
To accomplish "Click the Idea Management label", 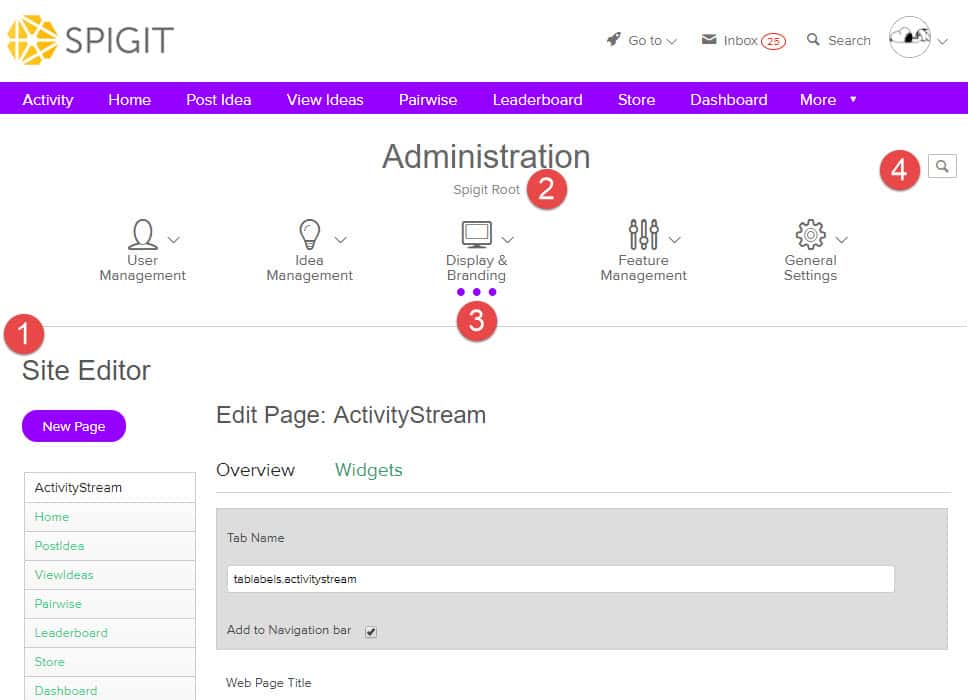I will coord(309,268).
